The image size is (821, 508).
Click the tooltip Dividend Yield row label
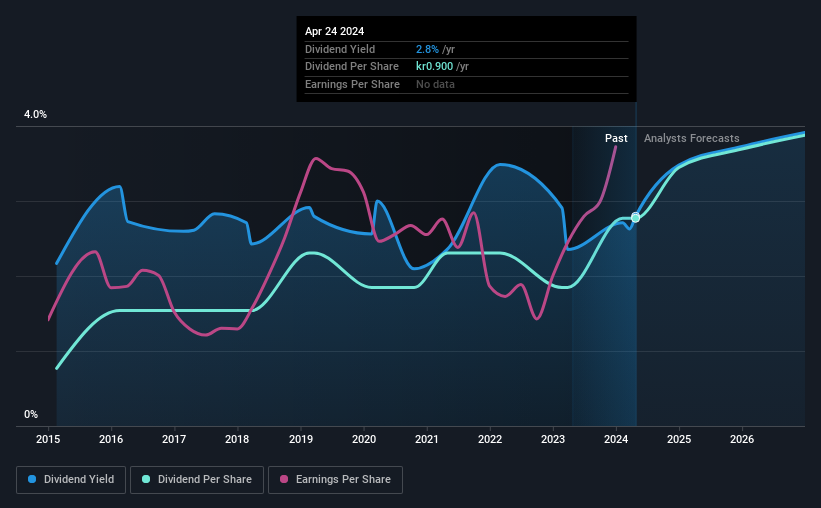click(340, 49)
